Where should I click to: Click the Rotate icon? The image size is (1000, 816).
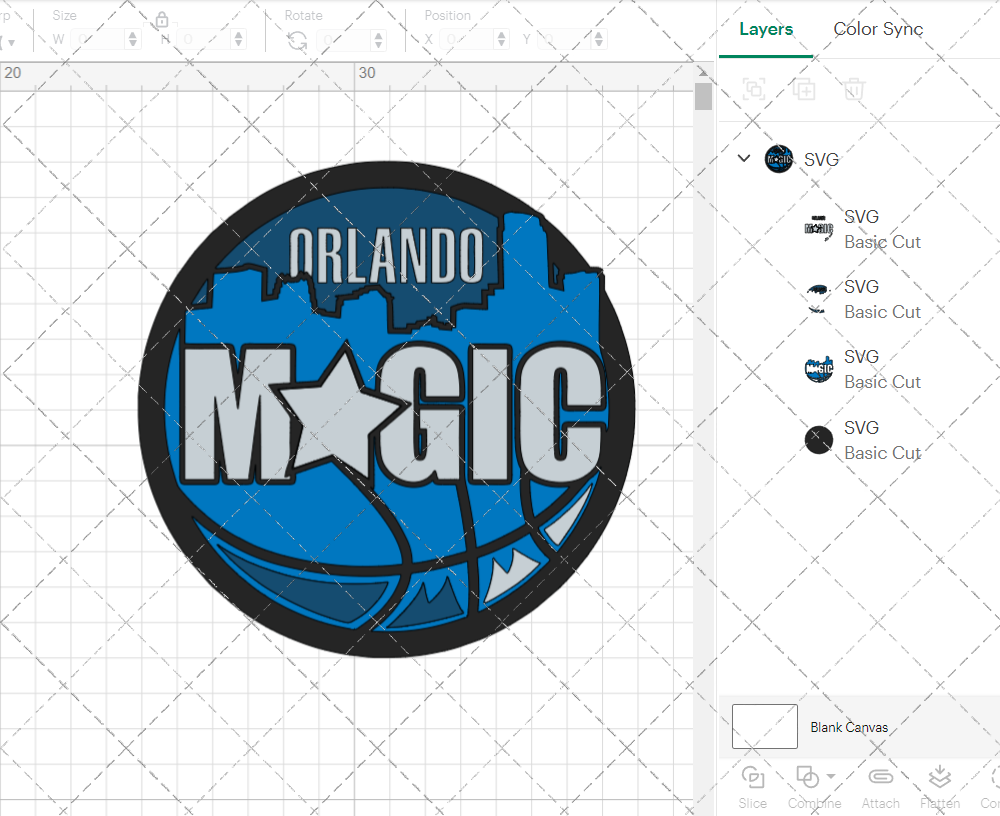click(x=297, y=41)
